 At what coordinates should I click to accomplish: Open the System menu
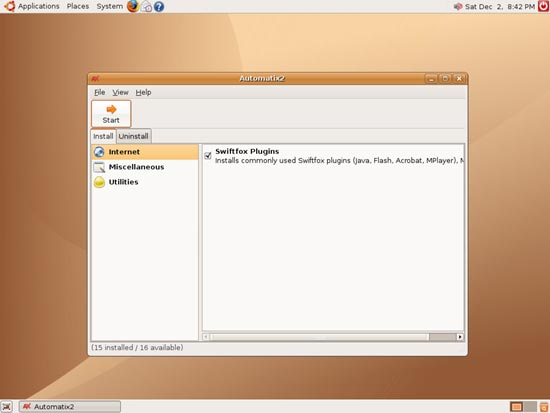coord(109,6)
